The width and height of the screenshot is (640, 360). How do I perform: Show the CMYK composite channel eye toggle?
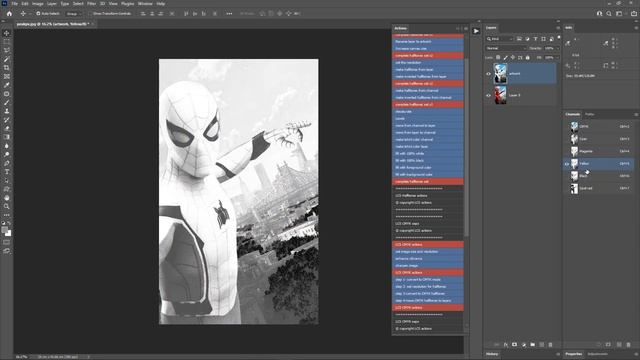(567, 127)
